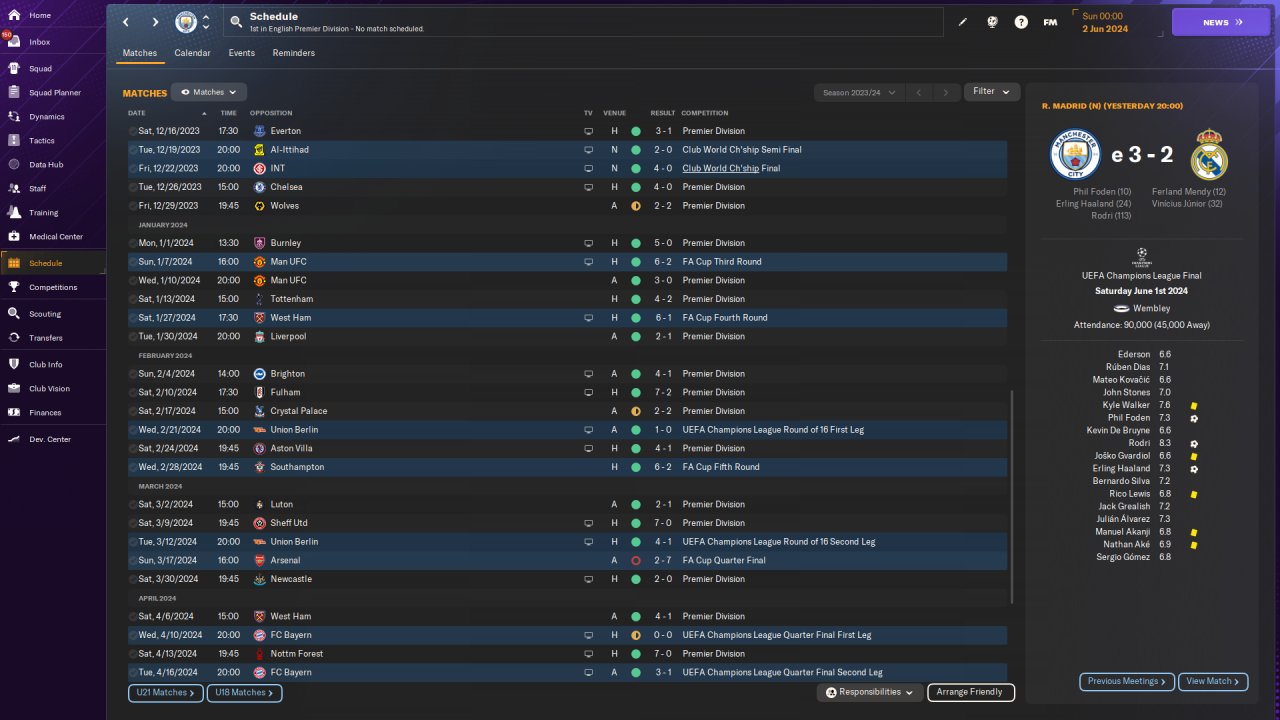Toggle the circle marker for Brighton match

(x=133, y=374)
